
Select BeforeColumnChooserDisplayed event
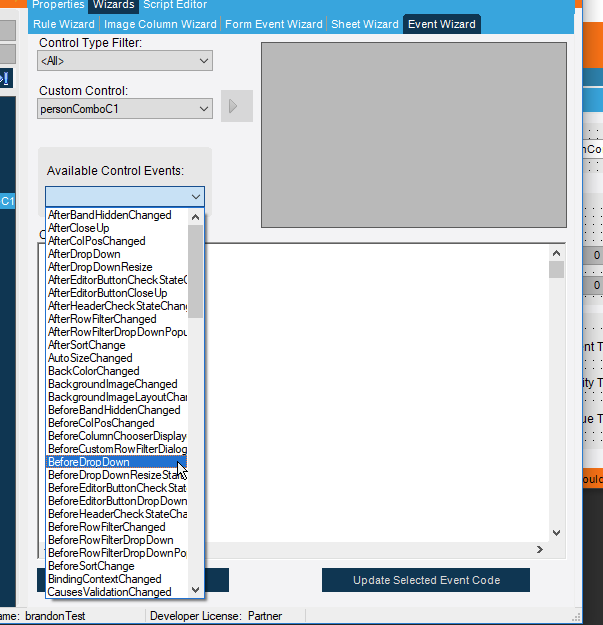tap(116, 436)
